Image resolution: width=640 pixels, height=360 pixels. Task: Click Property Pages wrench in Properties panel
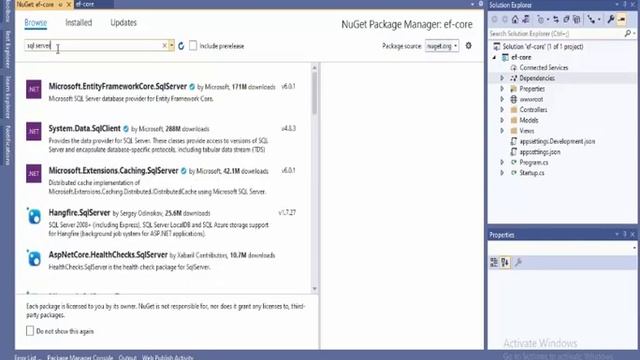(518, 262)
